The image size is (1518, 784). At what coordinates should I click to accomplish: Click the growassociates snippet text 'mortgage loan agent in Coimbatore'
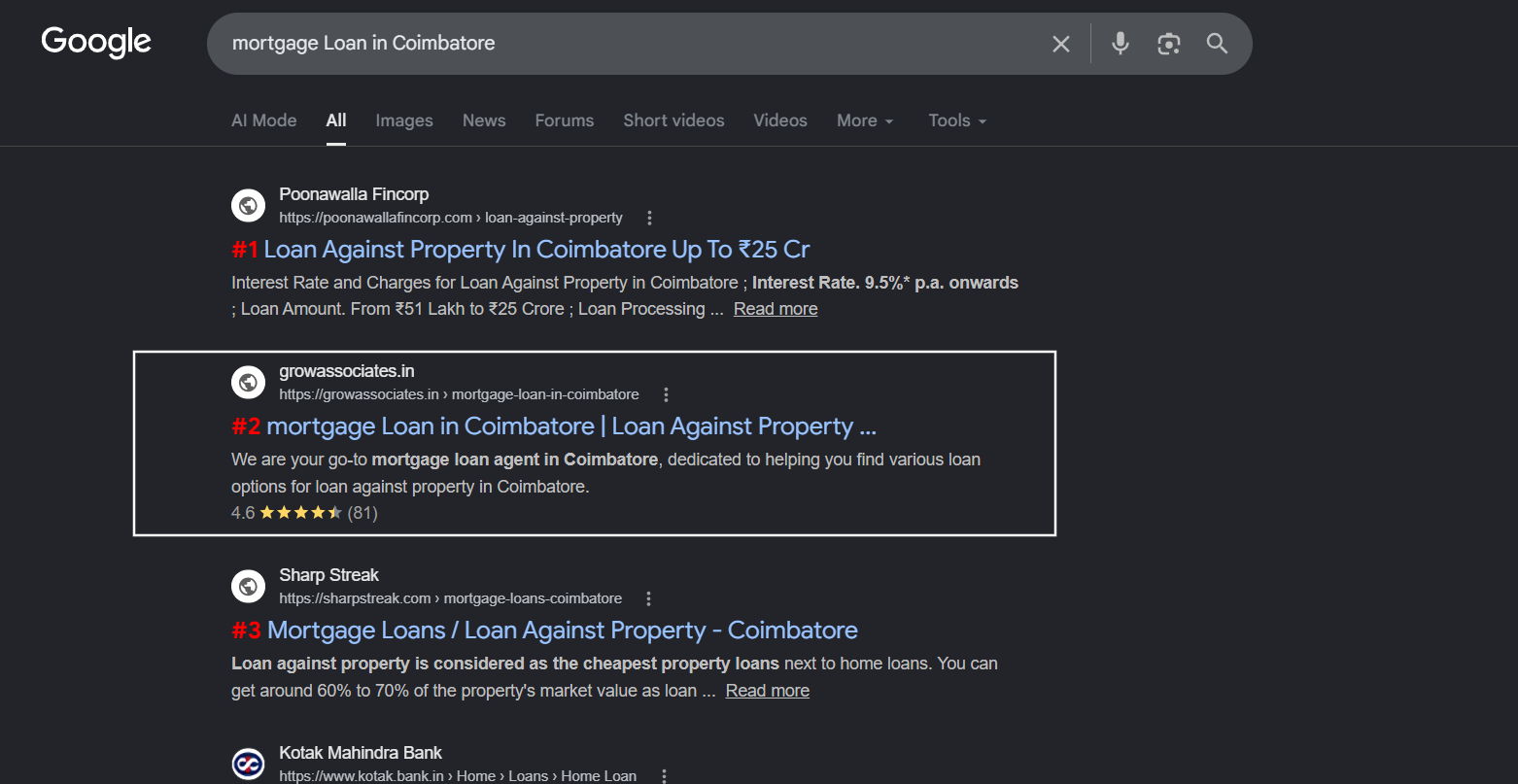515,460
